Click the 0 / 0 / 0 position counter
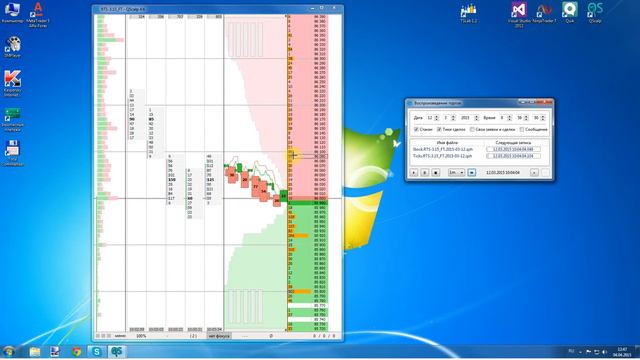Screen dimensions: 640x360 pos(324,336)
